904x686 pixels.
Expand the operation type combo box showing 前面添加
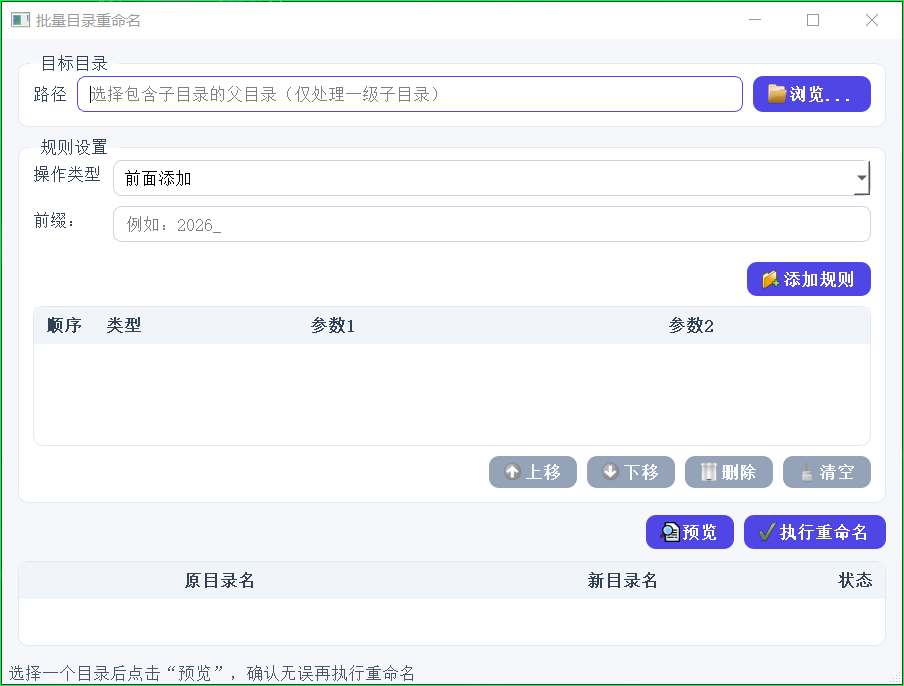point(494,177)
